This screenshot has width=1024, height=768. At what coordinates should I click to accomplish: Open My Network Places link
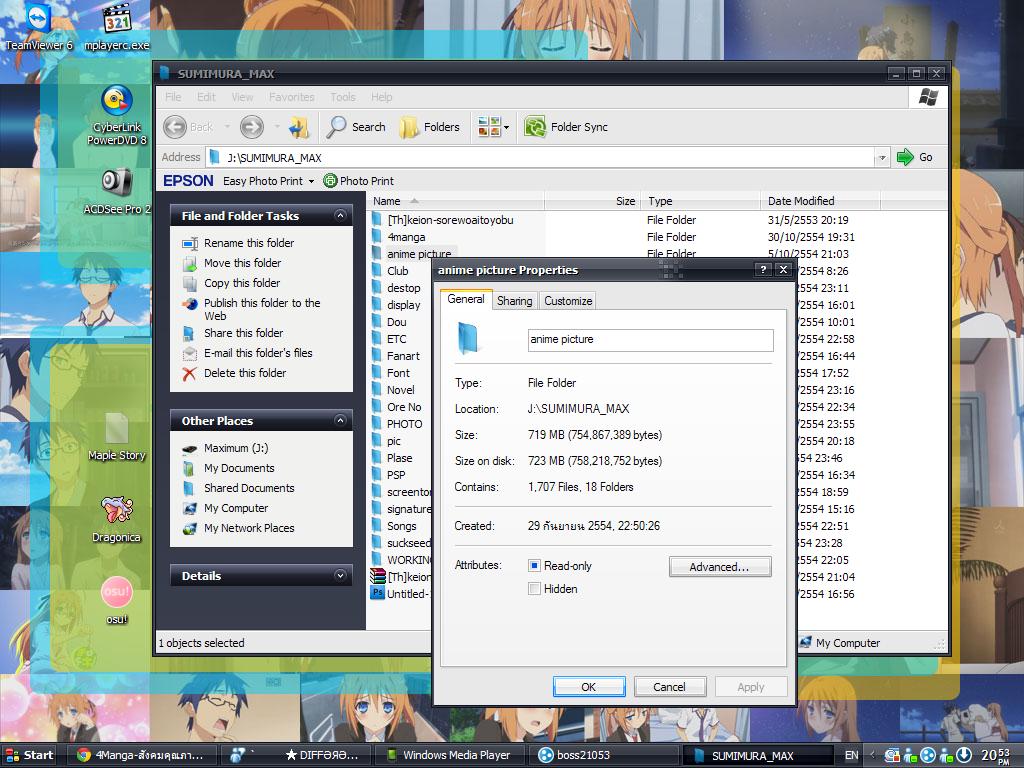pyautogui.click(x=249, y=528)
